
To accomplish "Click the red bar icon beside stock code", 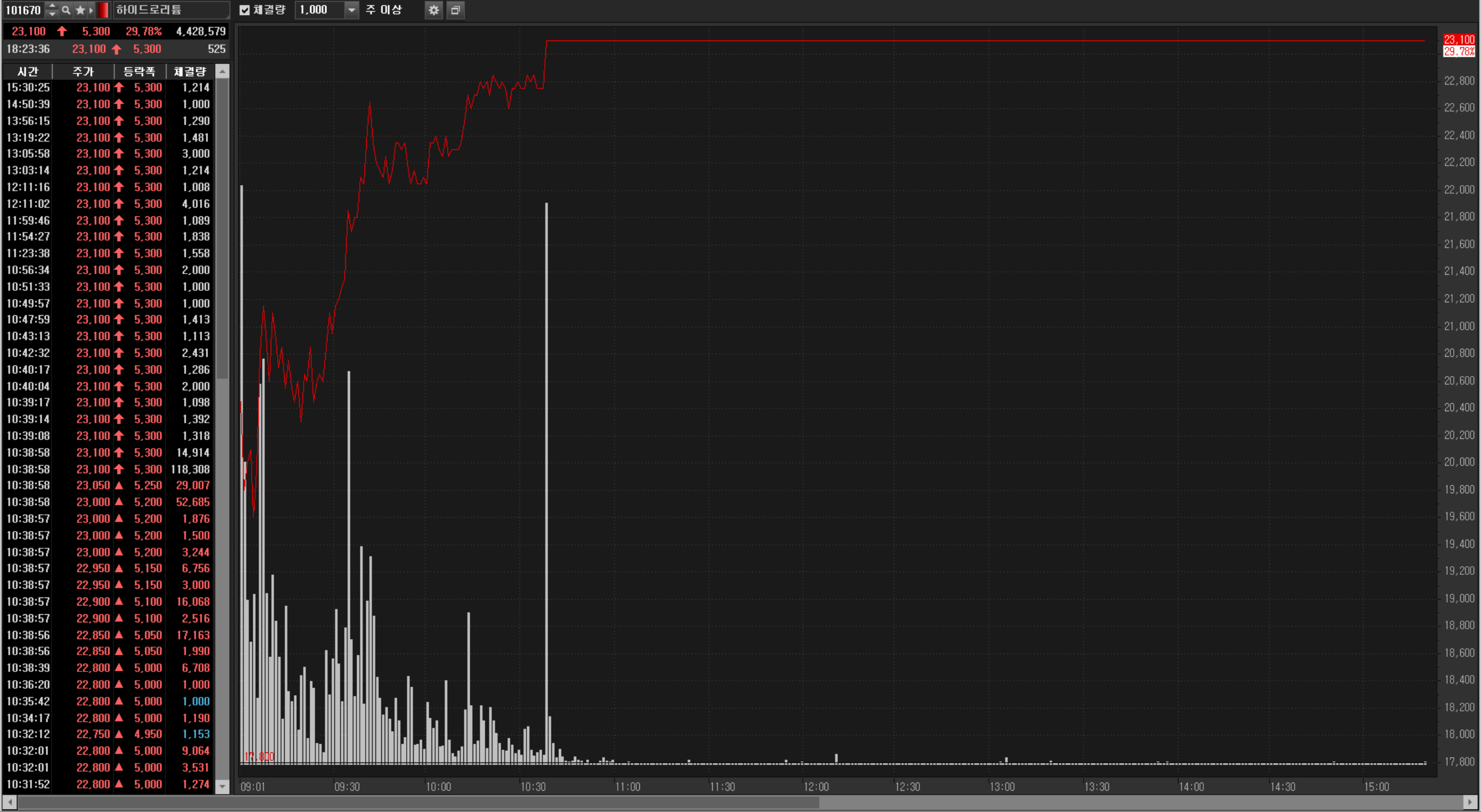I will [x=103, y=10].
